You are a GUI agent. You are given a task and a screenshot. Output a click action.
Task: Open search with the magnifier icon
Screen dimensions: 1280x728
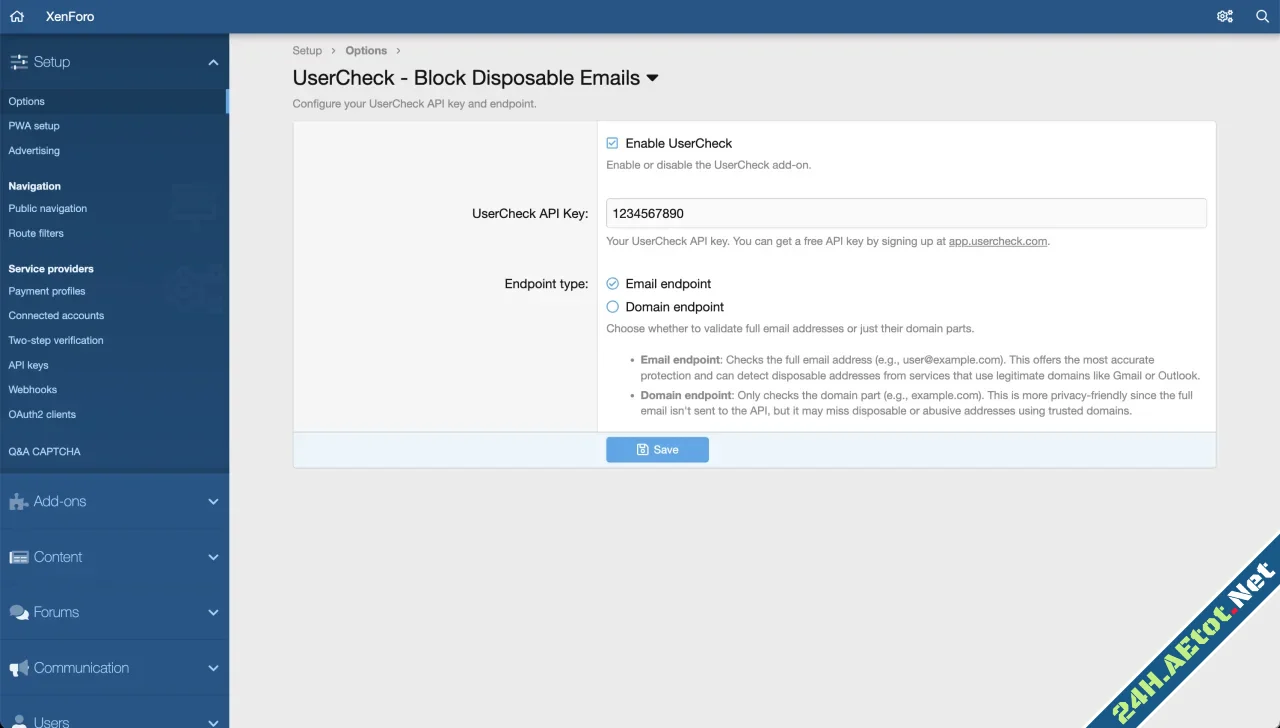point(1262,16)
